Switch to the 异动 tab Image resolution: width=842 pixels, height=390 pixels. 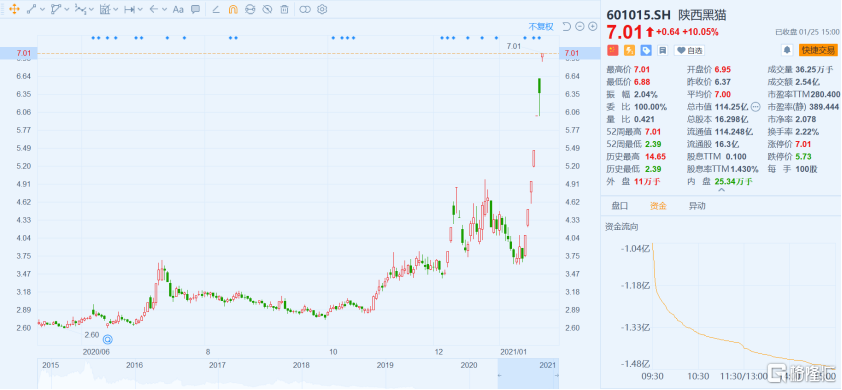697,206
